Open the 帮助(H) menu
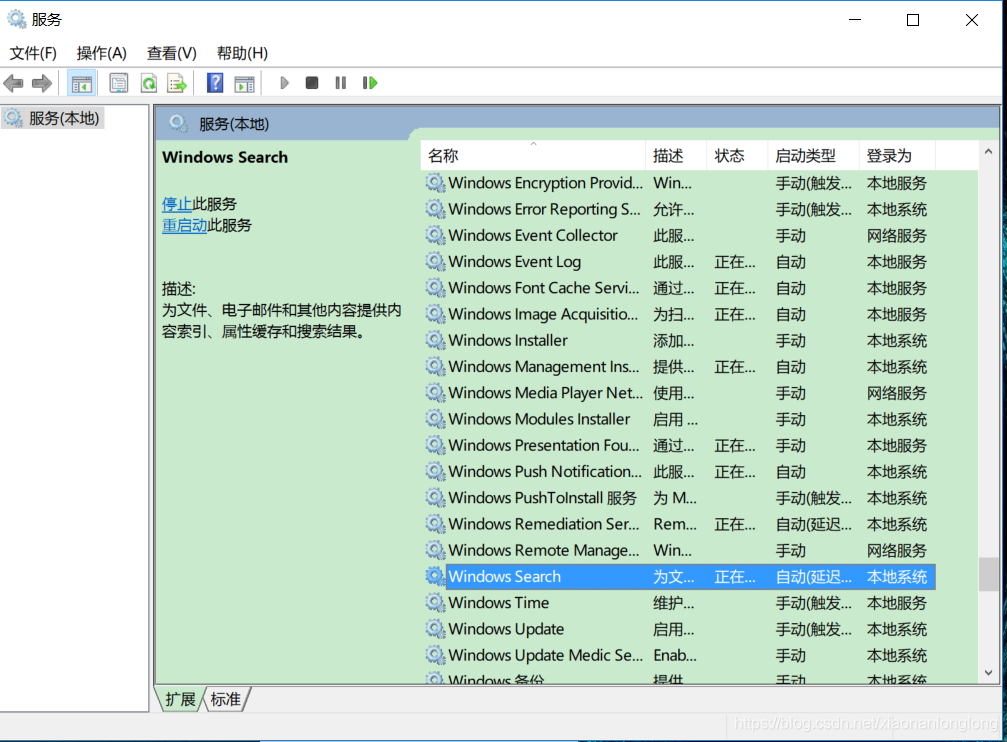 click(x=242, y=53)
